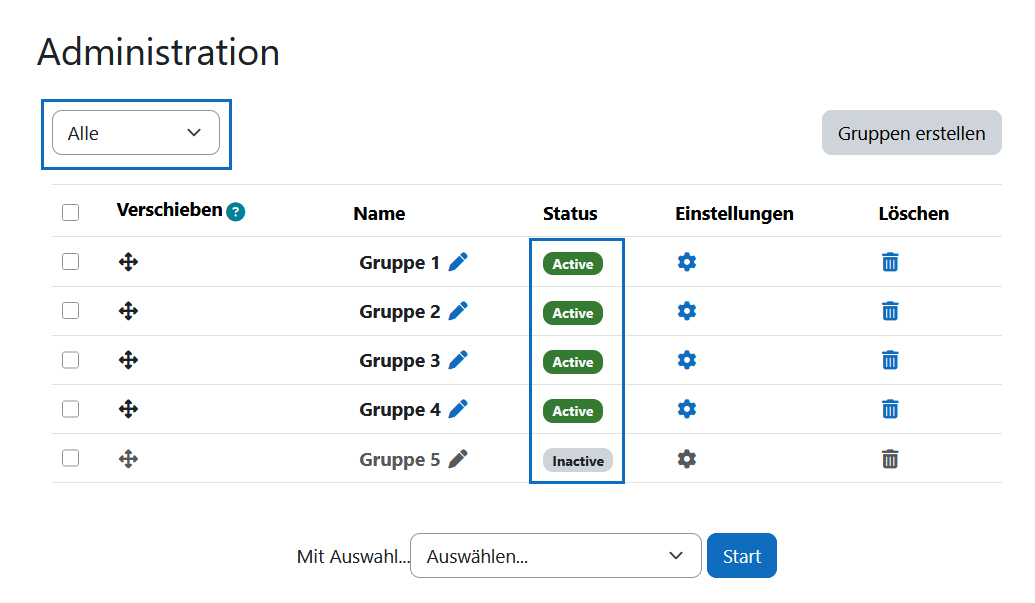Screen dimensions: 1035x603
Task: Edit the name of Gruppe 4
Action: pyautogui.click(x=458, y=409)
